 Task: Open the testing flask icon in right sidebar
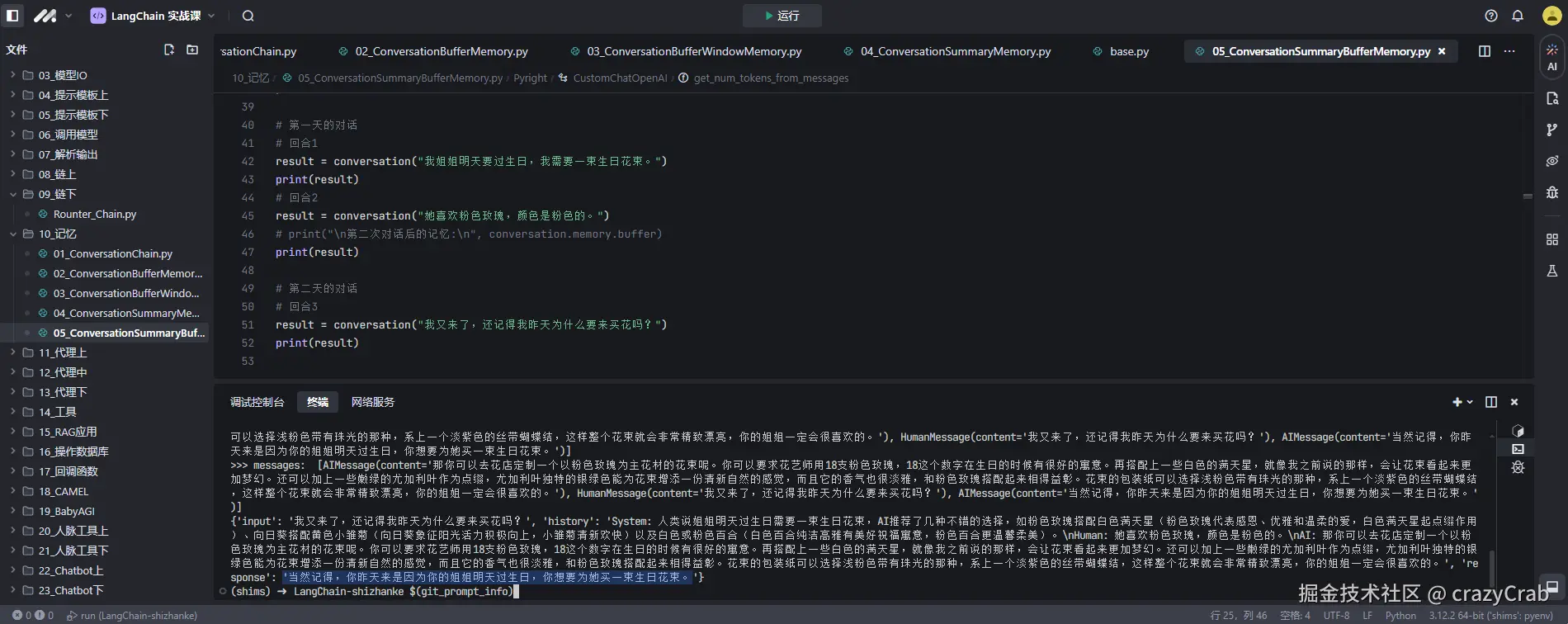pyautogui.click(x=1551, y=271)
